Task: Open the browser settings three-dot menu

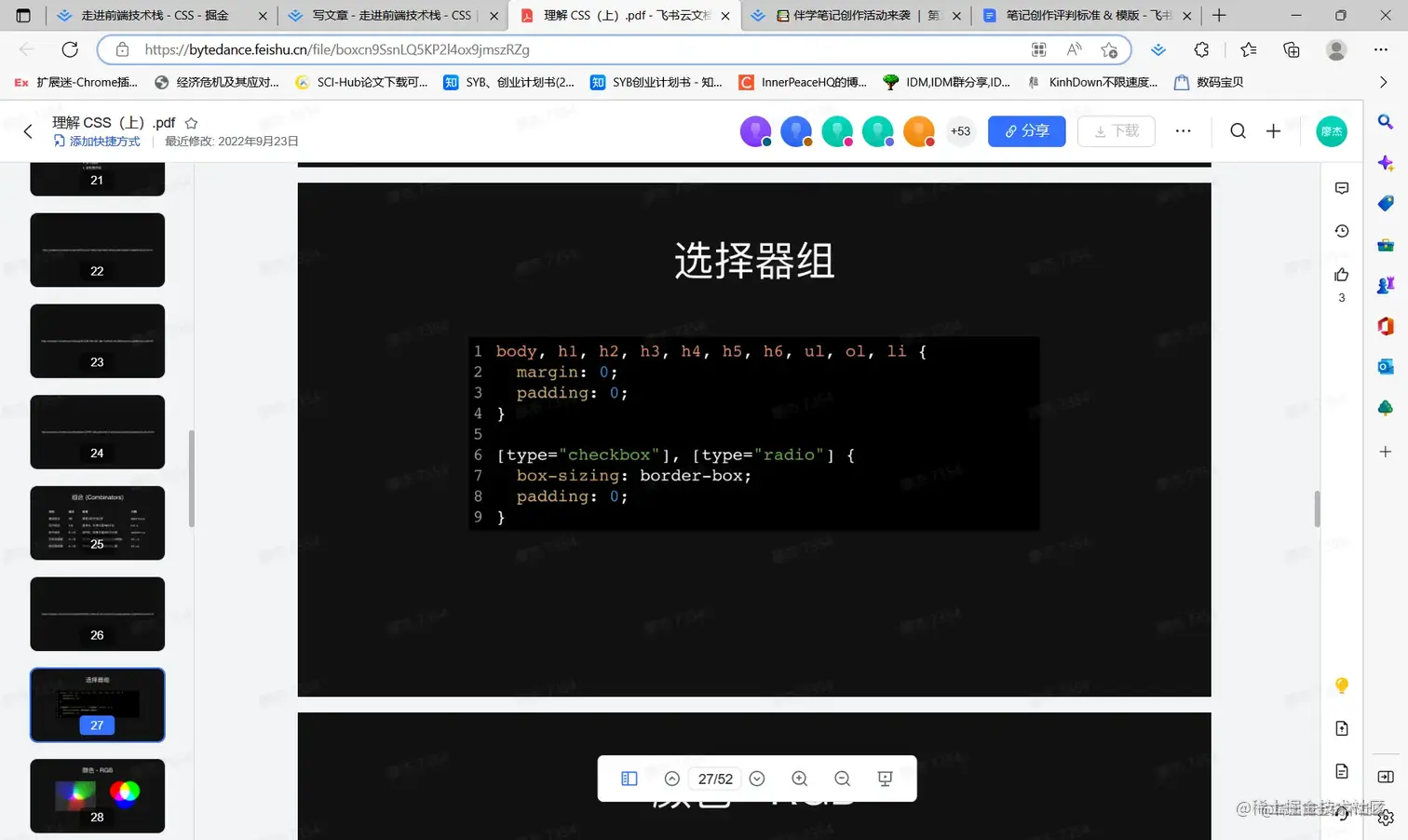Action: (1381, 49)
